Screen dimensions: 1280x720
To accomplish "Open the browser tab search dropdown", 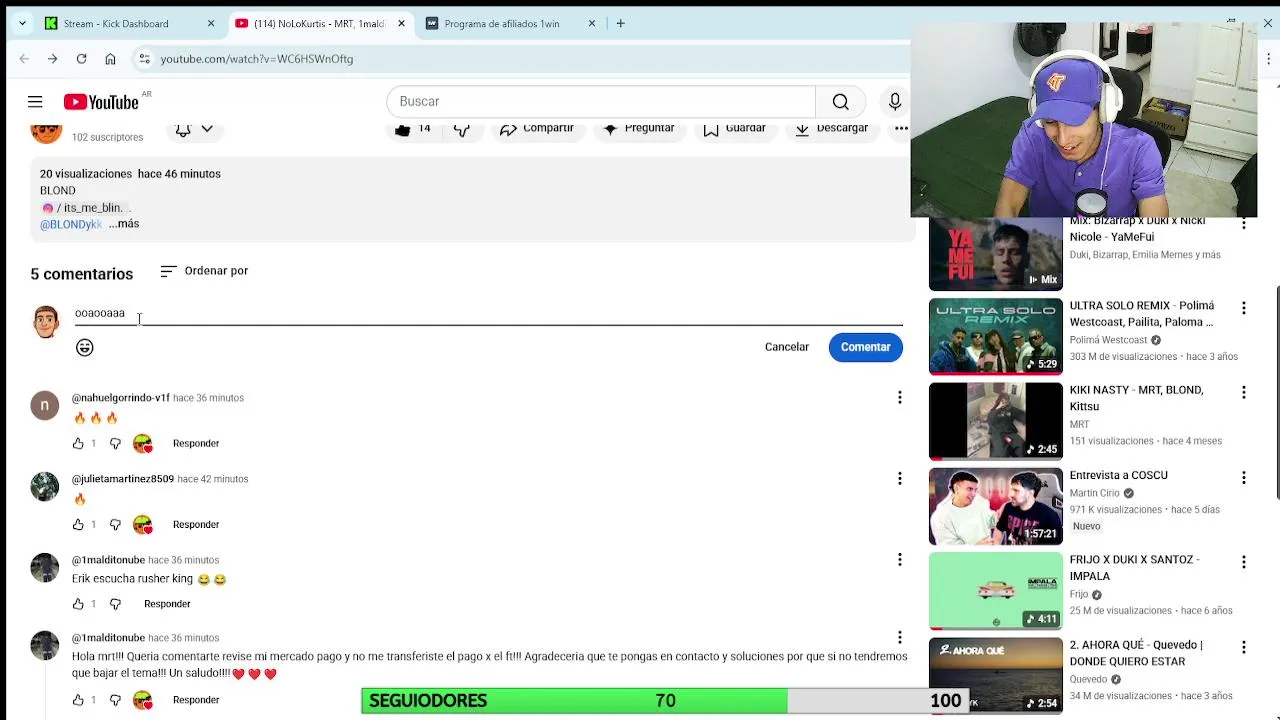I will pyautogui.click(x=22, y=23).
